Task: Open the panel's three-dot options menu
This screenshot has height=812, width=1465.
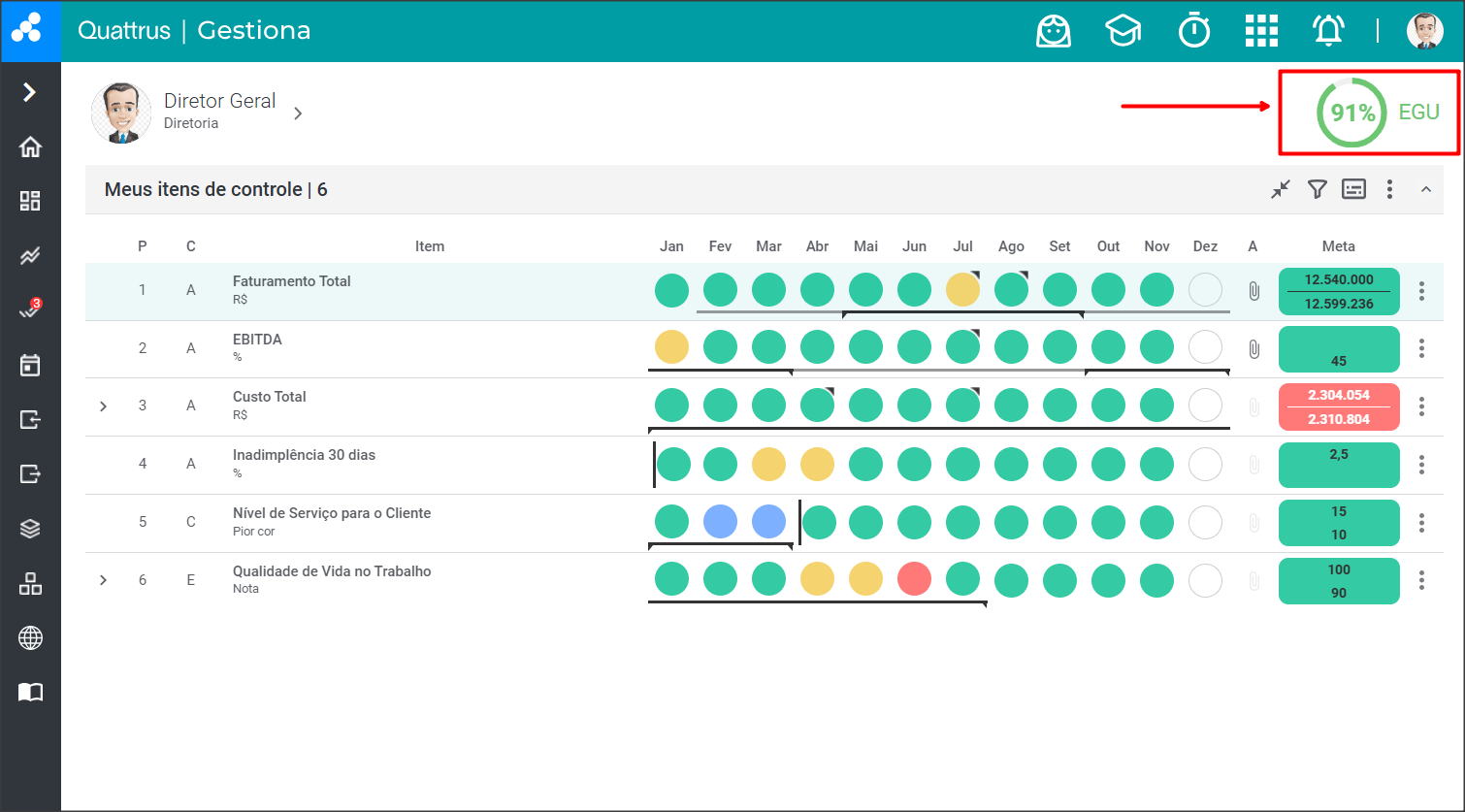Action: click(1389, 189)
